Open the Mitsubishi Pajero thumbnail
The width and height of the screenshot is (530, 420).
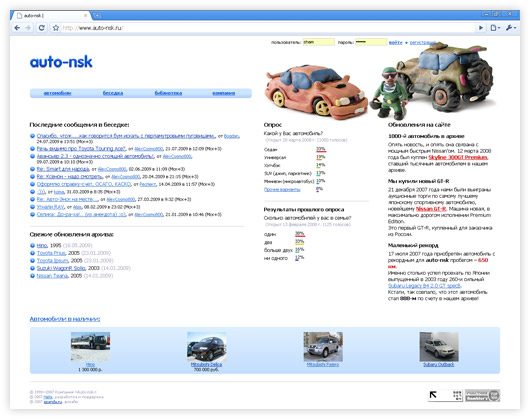(x=323, y=347)
